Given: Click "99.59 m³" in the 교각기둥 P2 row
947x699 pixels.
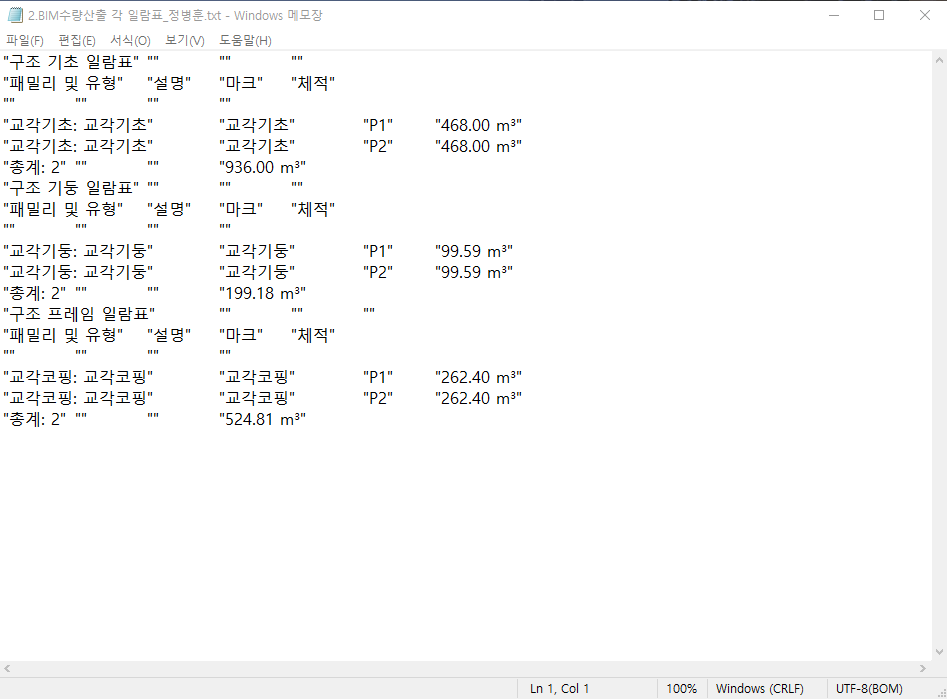Looking at the screenshot, I should coord(474,272).
